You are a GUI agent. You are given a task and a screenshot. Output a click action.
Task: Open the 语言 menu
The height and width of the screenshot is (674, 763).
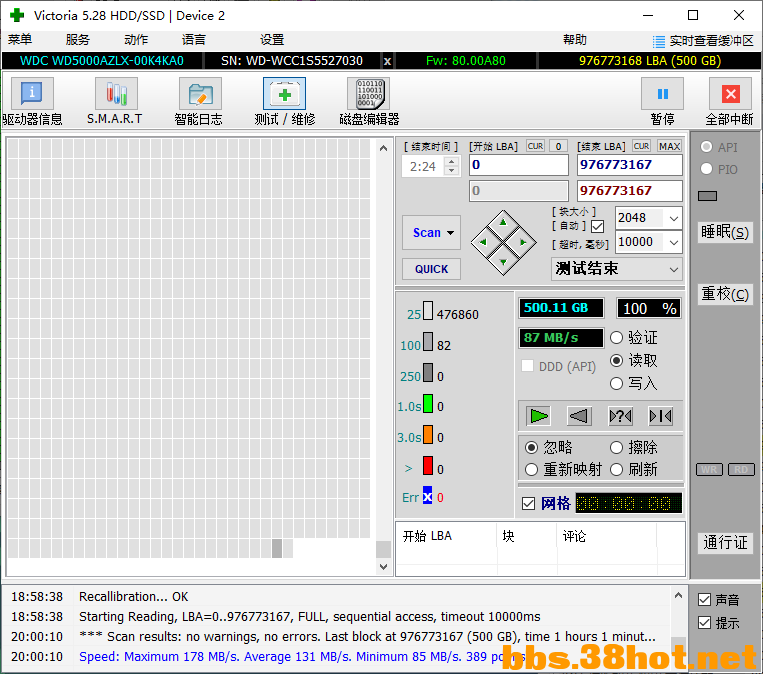click(x=194, y=40)
